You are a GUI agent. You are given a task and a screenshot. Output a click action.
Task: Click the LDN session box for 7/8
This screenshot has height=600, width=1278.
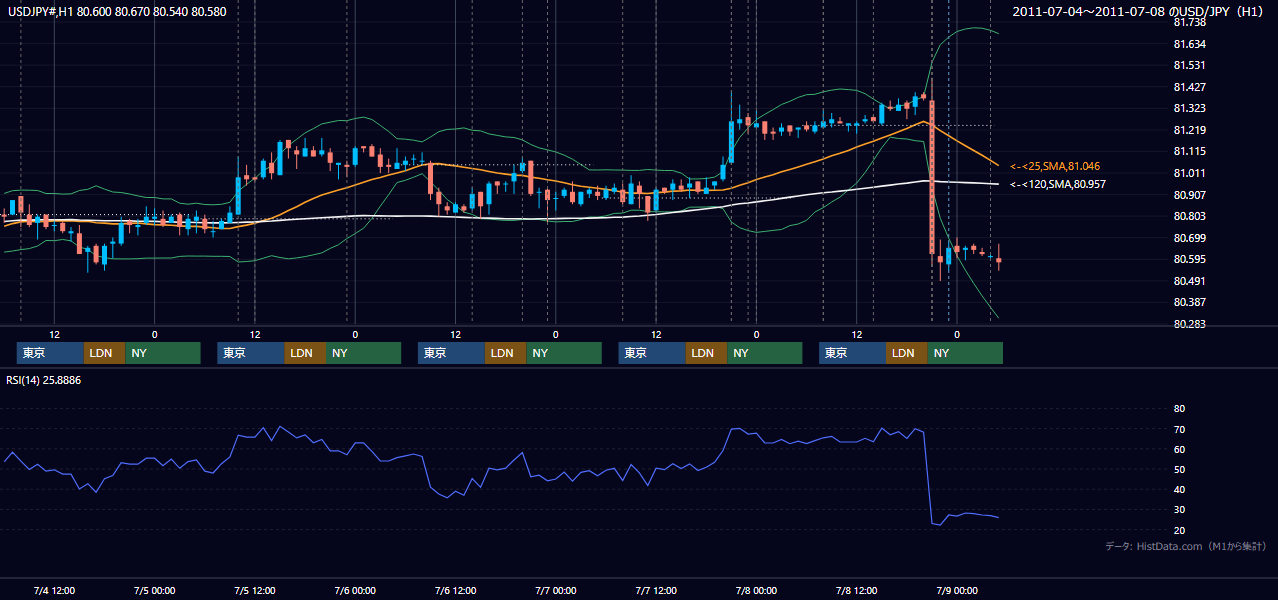click(906, 353)
